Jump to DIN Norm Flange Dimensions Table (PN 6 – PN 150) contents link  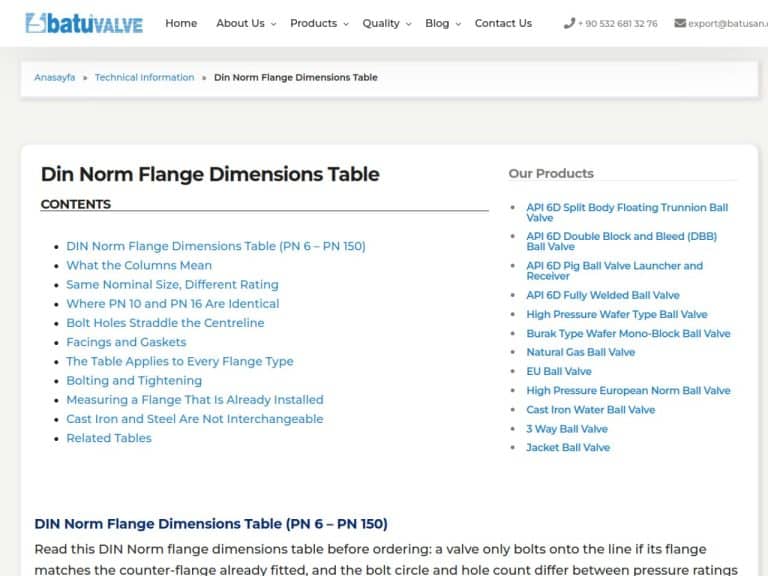tap(216, 246)
